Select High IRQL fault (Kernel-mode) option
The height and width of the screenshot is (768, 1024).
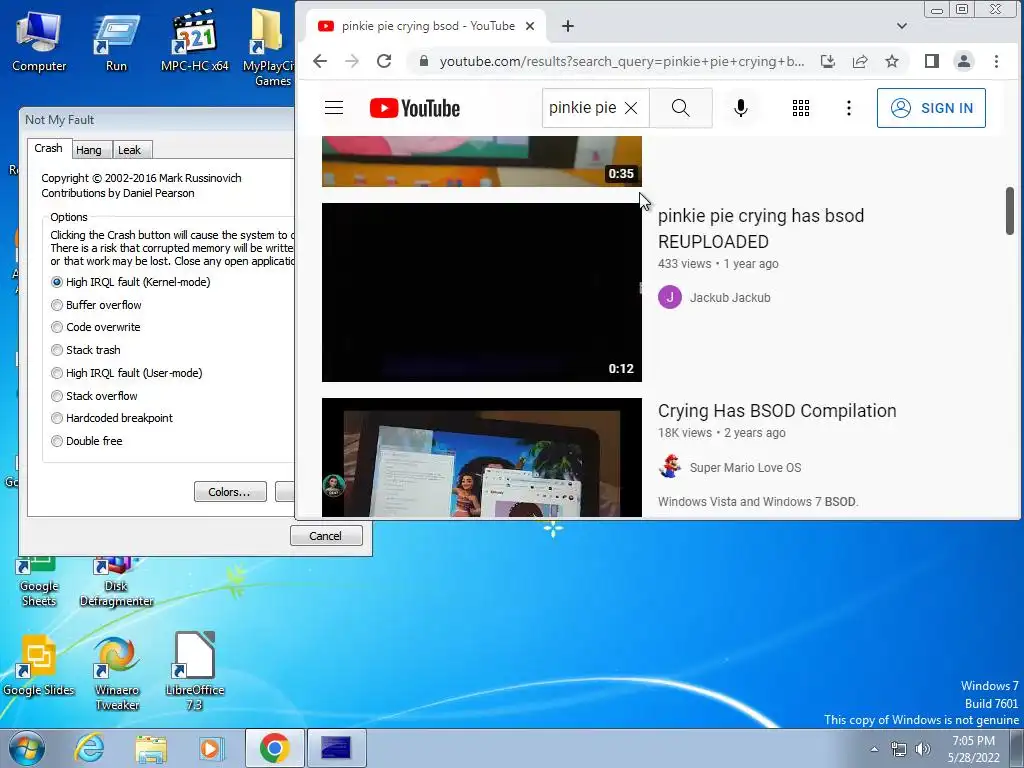[x=131, y=282]
